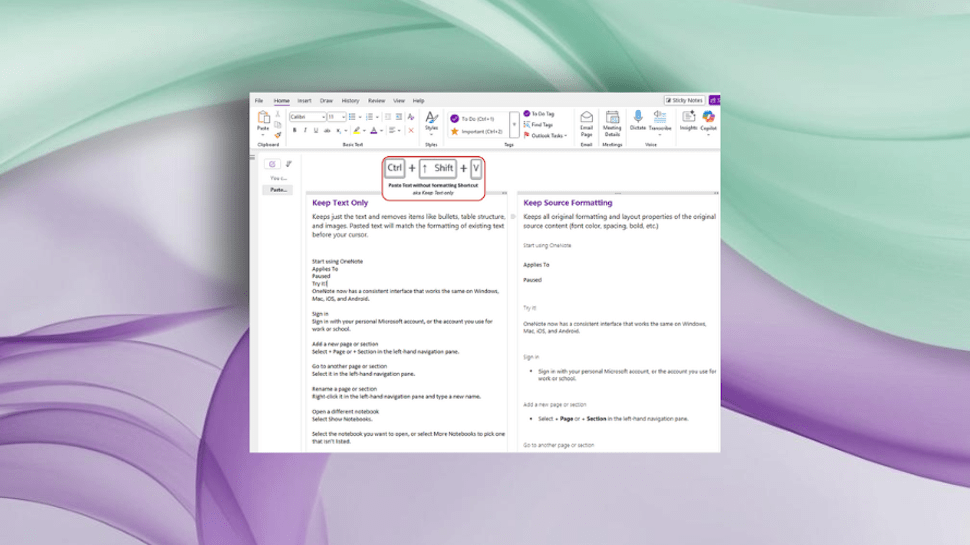Toggle Bold formatting
Viewport: 970px width, 545px height.
coord(294,131)
